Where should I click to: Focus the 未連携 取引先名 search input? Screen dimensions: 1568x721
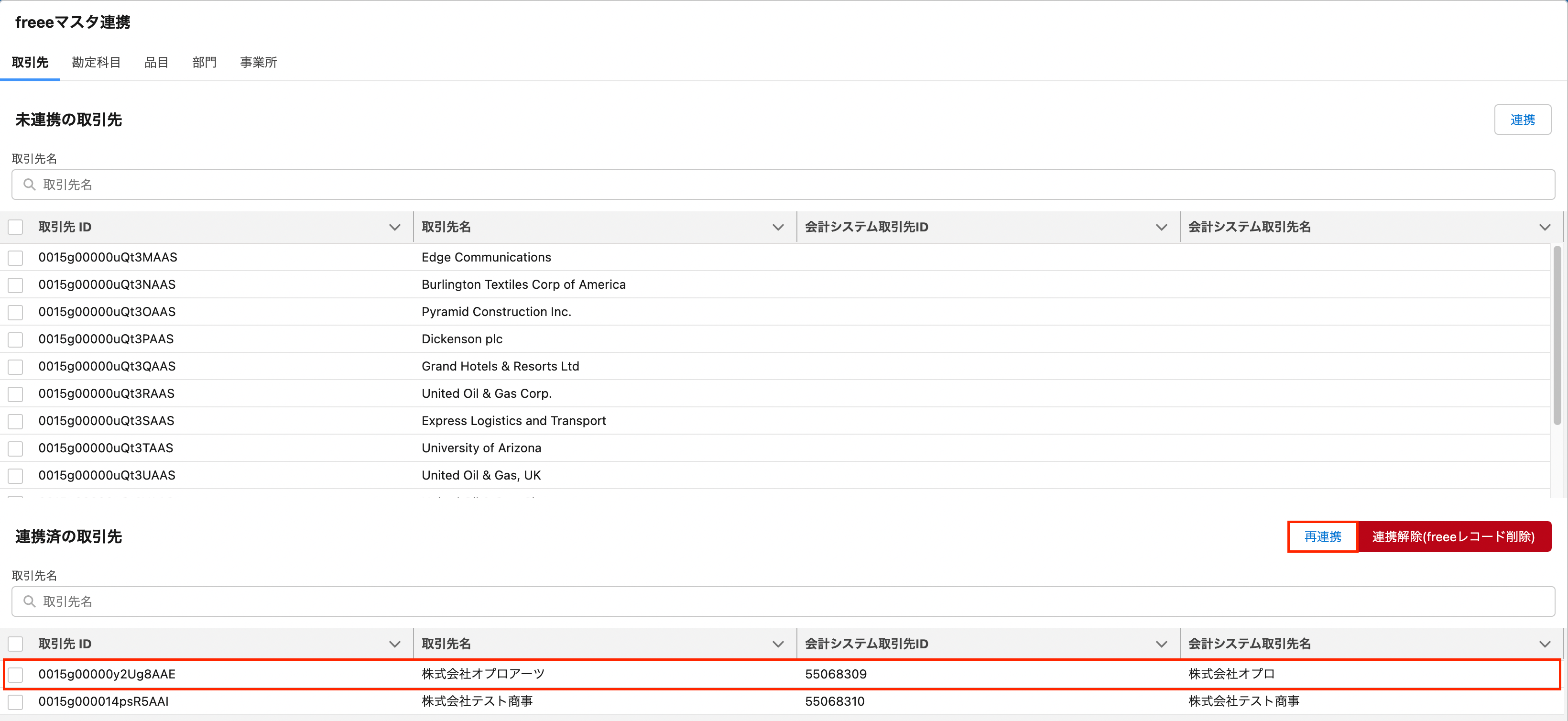[x=783, y=185]
